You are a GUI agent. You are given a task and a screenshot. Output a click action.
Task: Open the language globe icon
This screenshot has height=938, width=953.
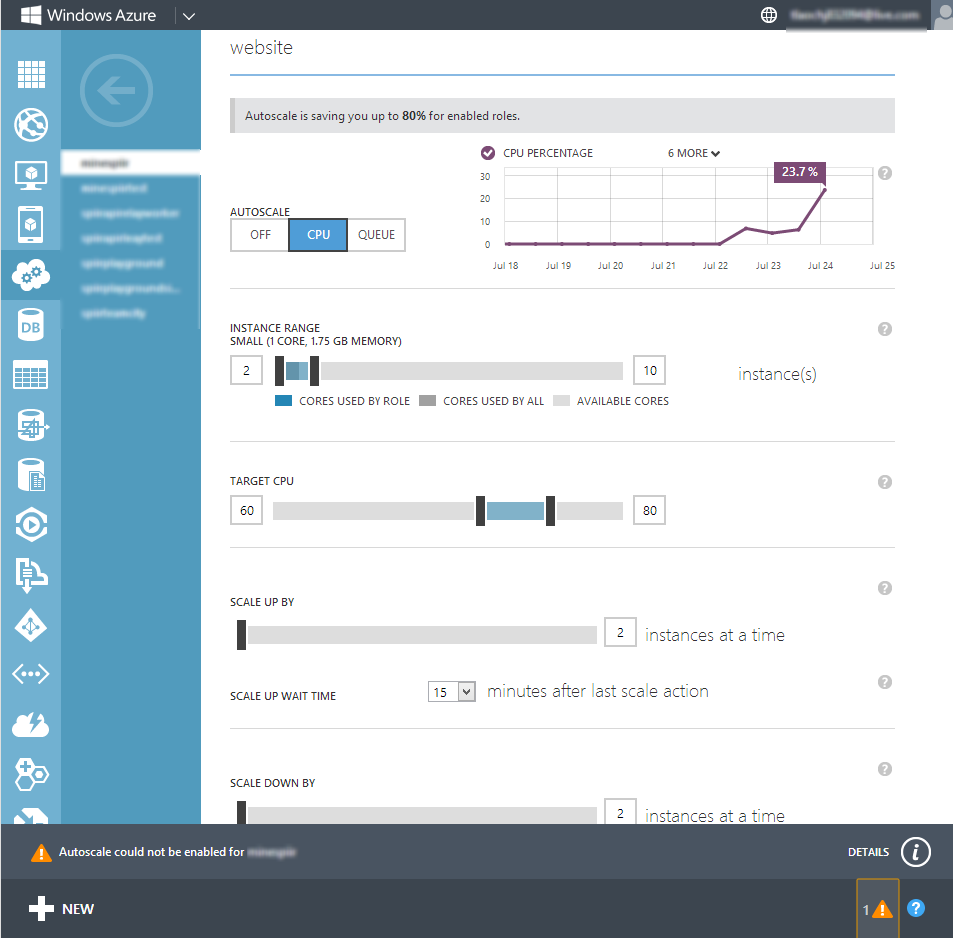click(769, 15)
